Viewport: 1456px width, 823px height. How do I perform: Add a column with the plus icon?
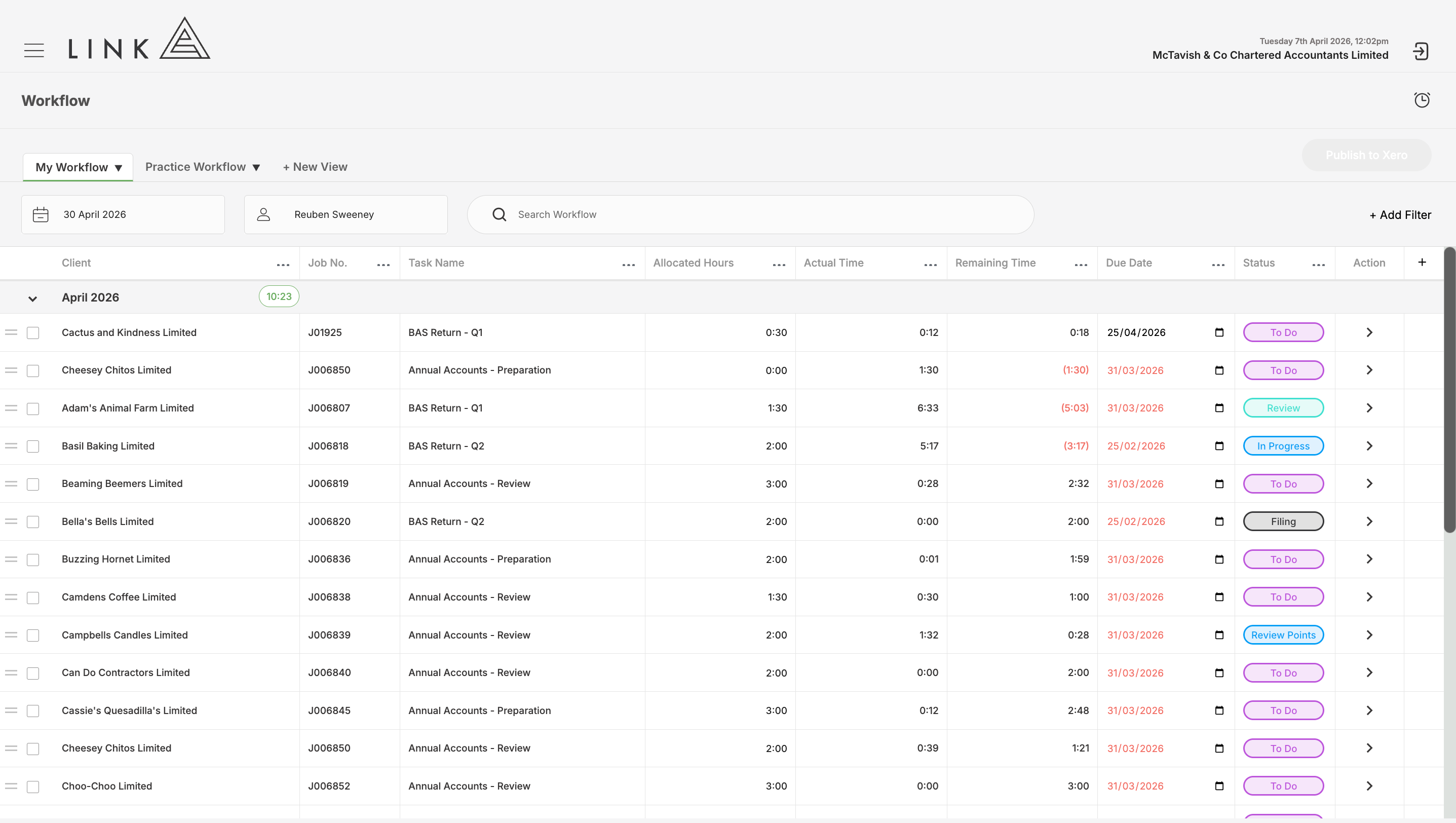coord(1422,263)
